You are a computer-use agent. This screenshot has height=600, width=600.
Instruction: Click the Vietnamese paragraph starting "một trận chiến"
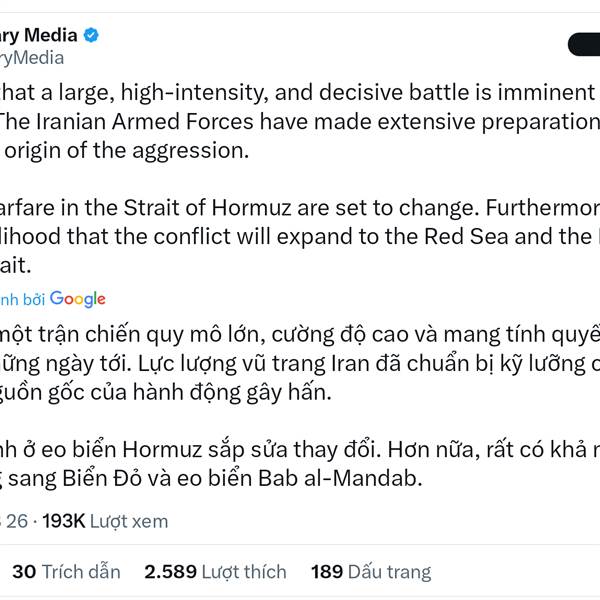click(x=300, y=333)
